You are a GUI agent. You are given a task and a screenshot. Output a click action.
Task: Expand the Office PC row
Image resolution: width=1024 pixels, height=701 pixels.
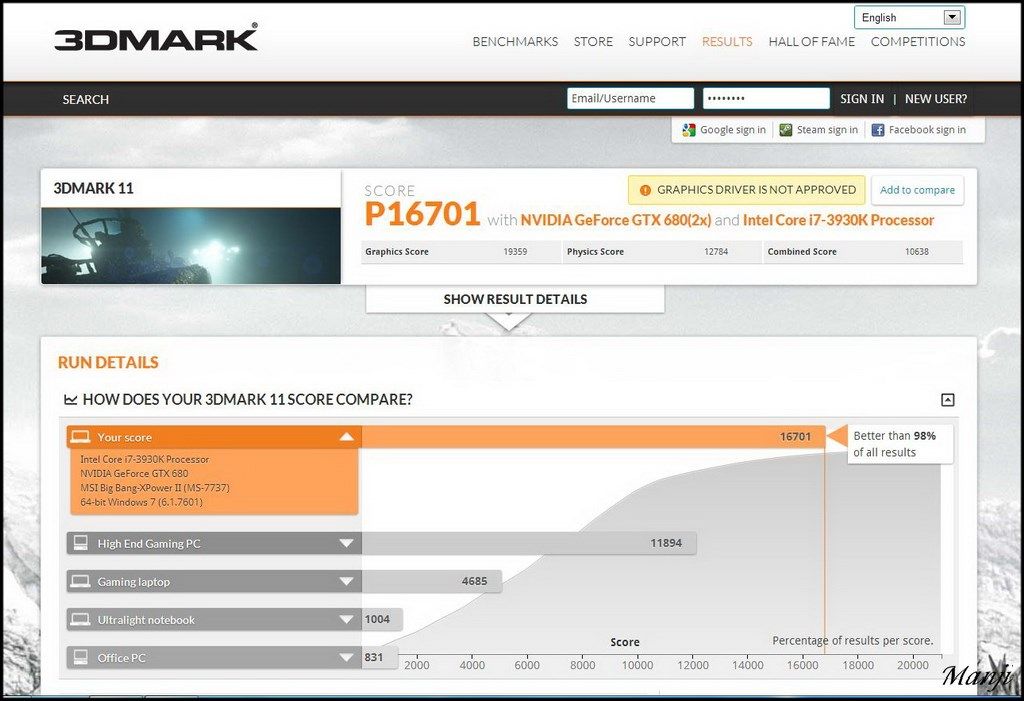pos(347,657)
